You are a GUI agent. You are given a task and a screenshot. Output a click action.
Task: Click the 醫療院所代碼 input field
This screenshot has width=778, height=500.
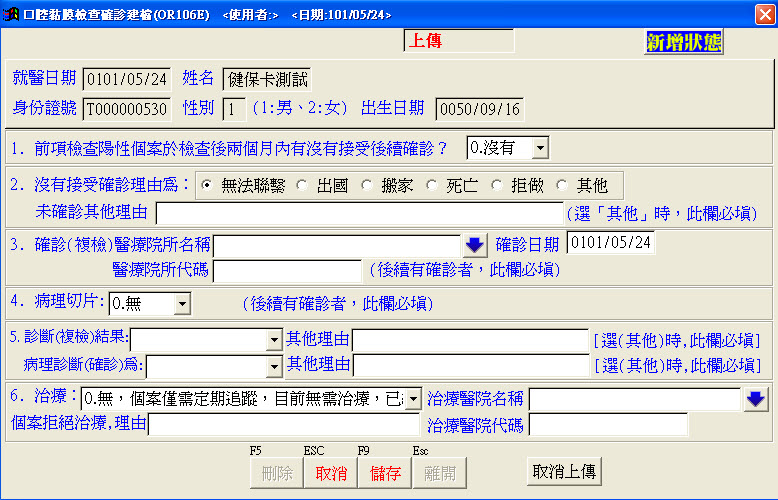point(287,271)
